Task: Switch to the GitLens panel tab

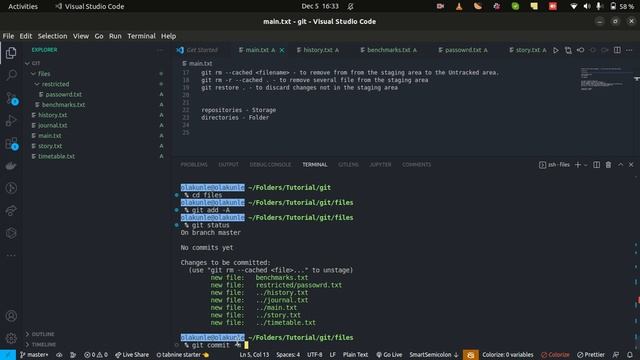Action: point(348,164)
